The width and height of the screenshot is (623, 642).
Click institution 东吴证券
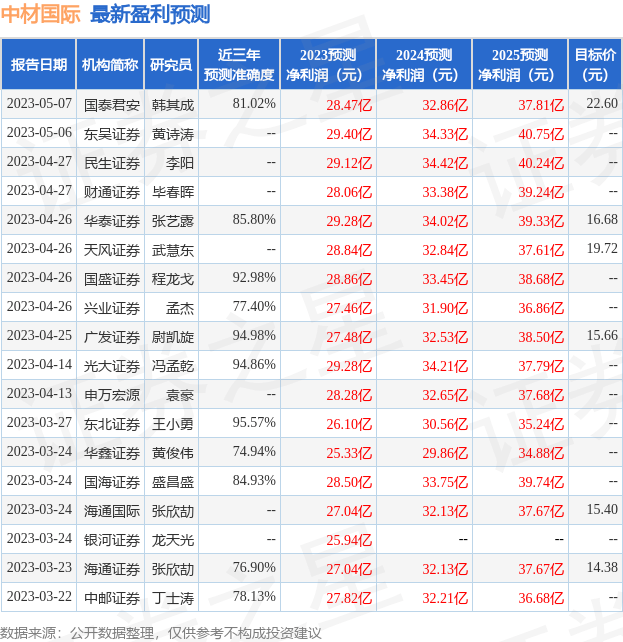[x=112, y=134]
